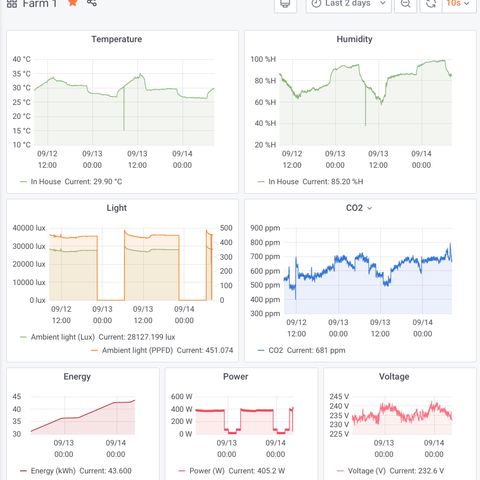This screenshot has height=480, width=480.
Task: Open the 10s refresh interval dropdown
Action: click(x=459, y=4)
